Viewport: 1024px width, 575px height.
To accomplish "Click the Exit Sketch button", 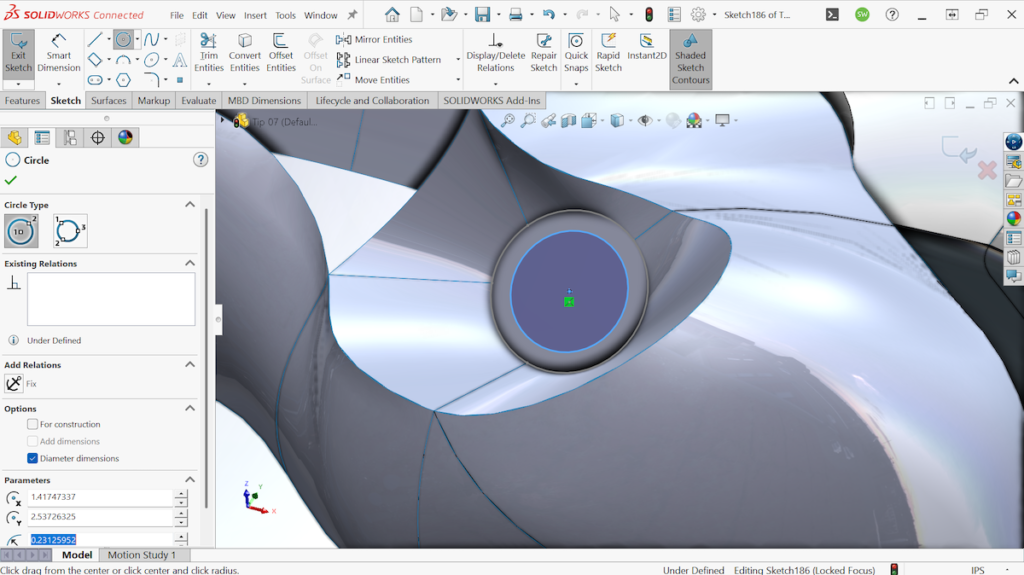I will 18,54.
